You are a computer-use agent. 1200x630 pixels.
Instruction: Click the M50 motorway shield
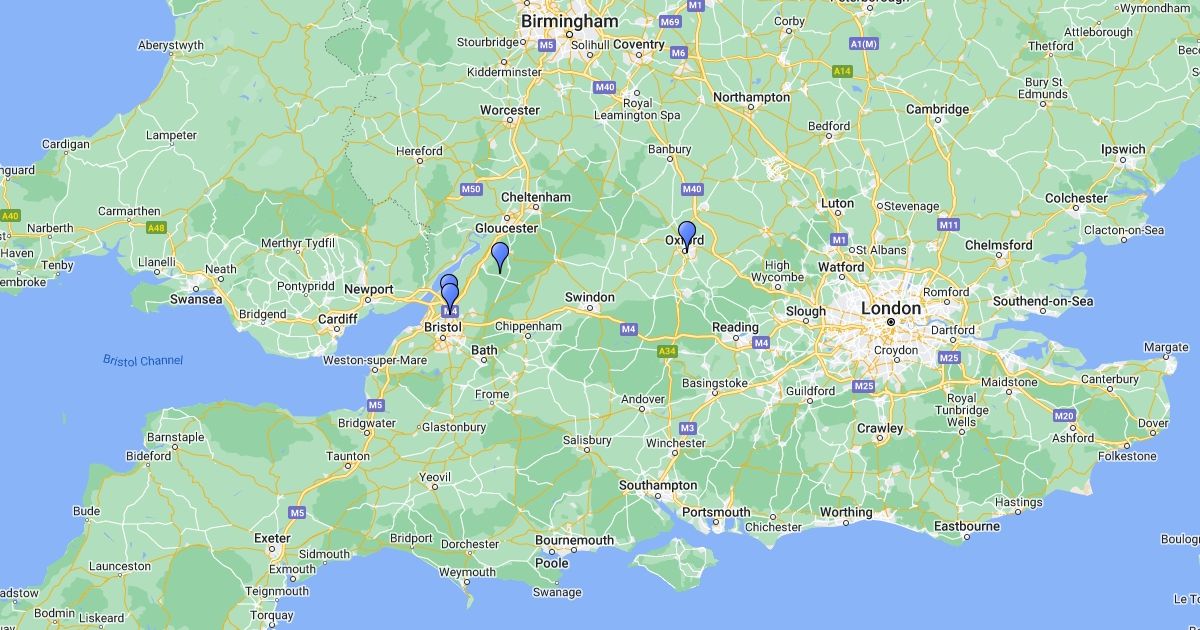472,189
